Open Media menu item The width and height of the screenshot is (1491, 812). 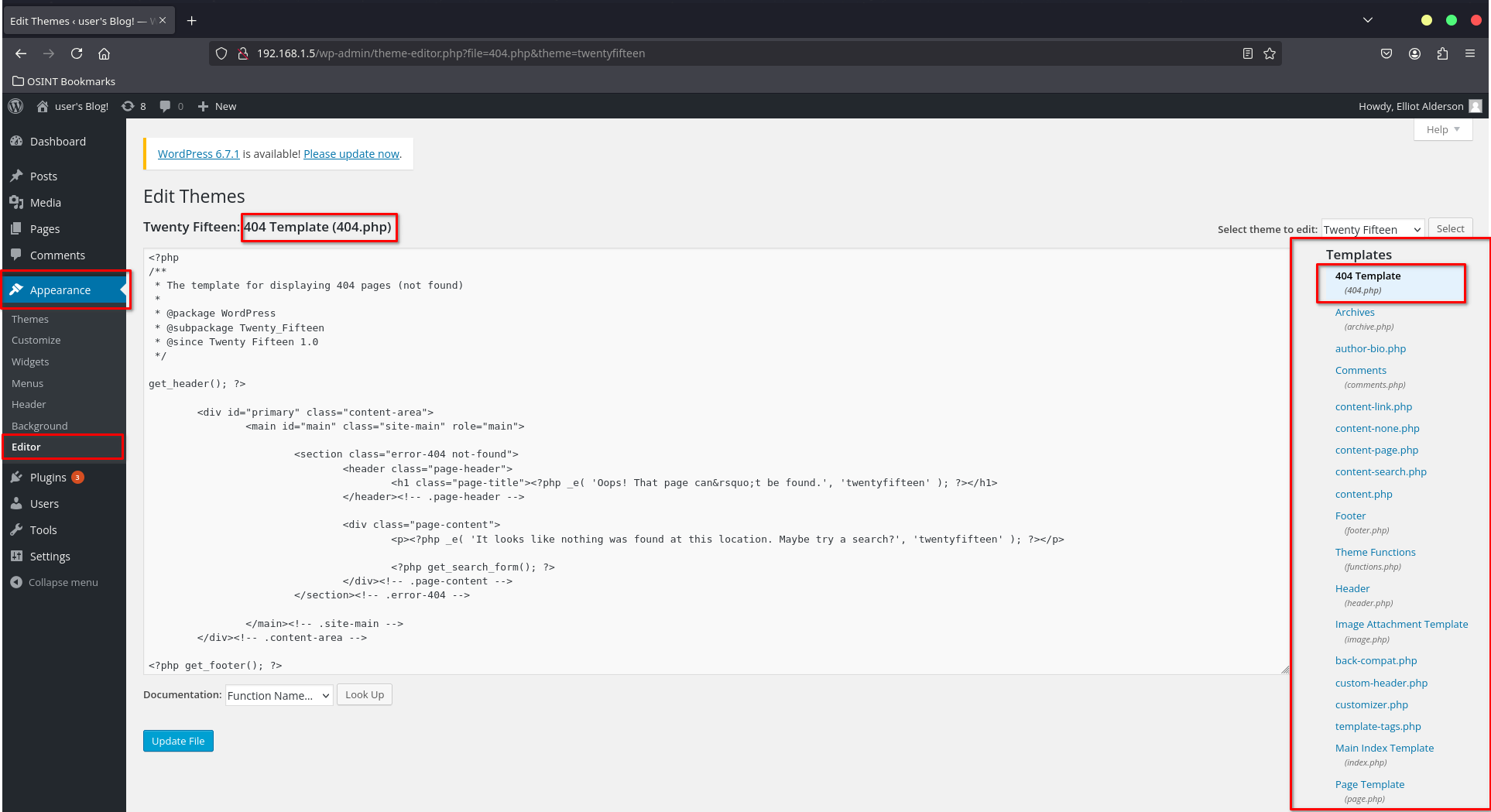63,203
